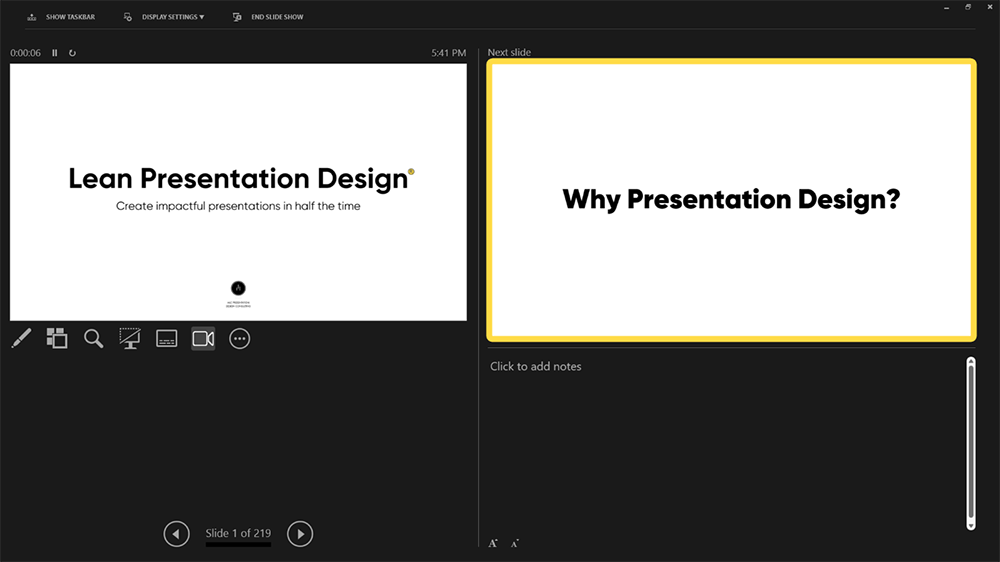Open the slide 1 of 219 navigator

tap(238, 533)
